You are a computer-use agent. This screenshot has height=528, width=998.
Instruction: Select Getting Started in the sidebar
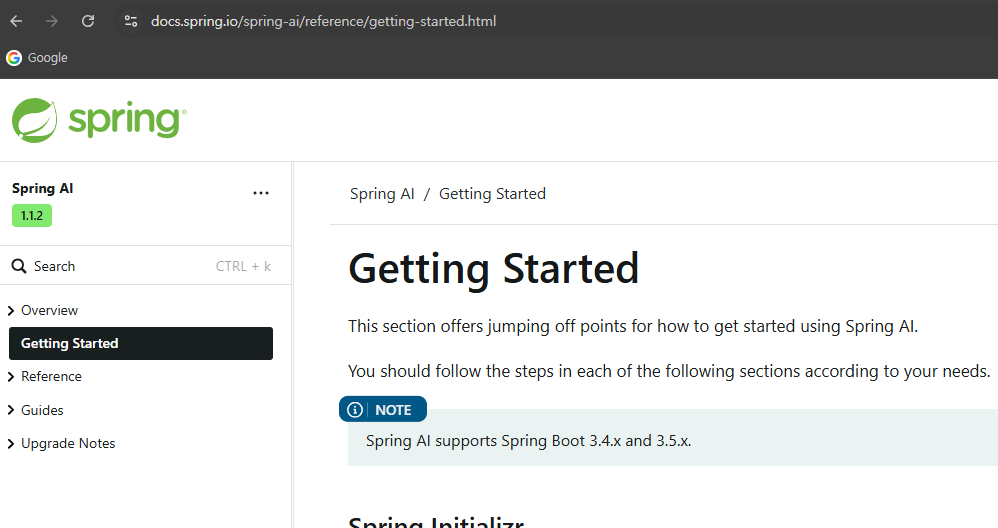click(141, 344)
